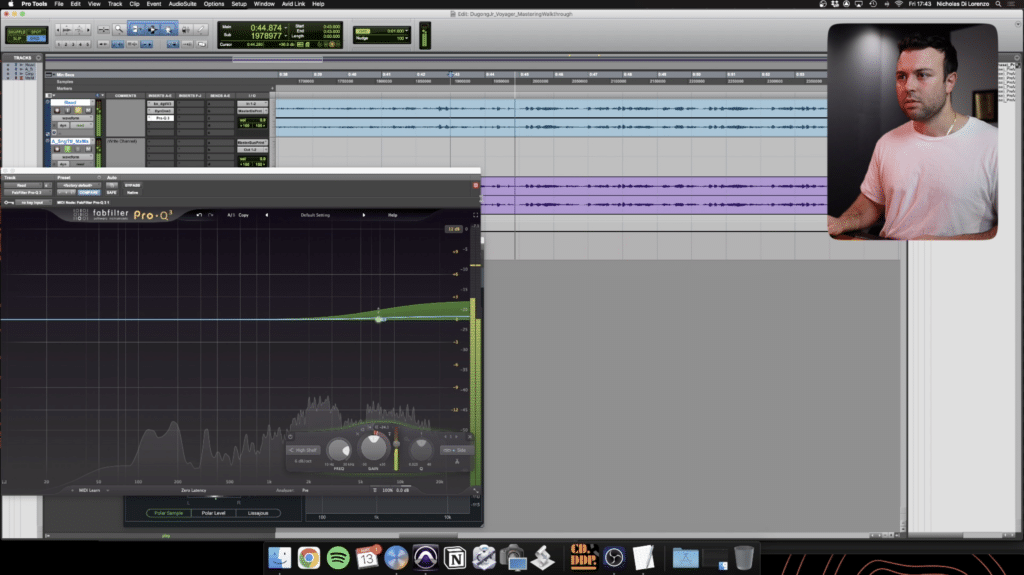Enable Spot edit mode
The image size is (1024, 575).
click(x=36, y=31)
